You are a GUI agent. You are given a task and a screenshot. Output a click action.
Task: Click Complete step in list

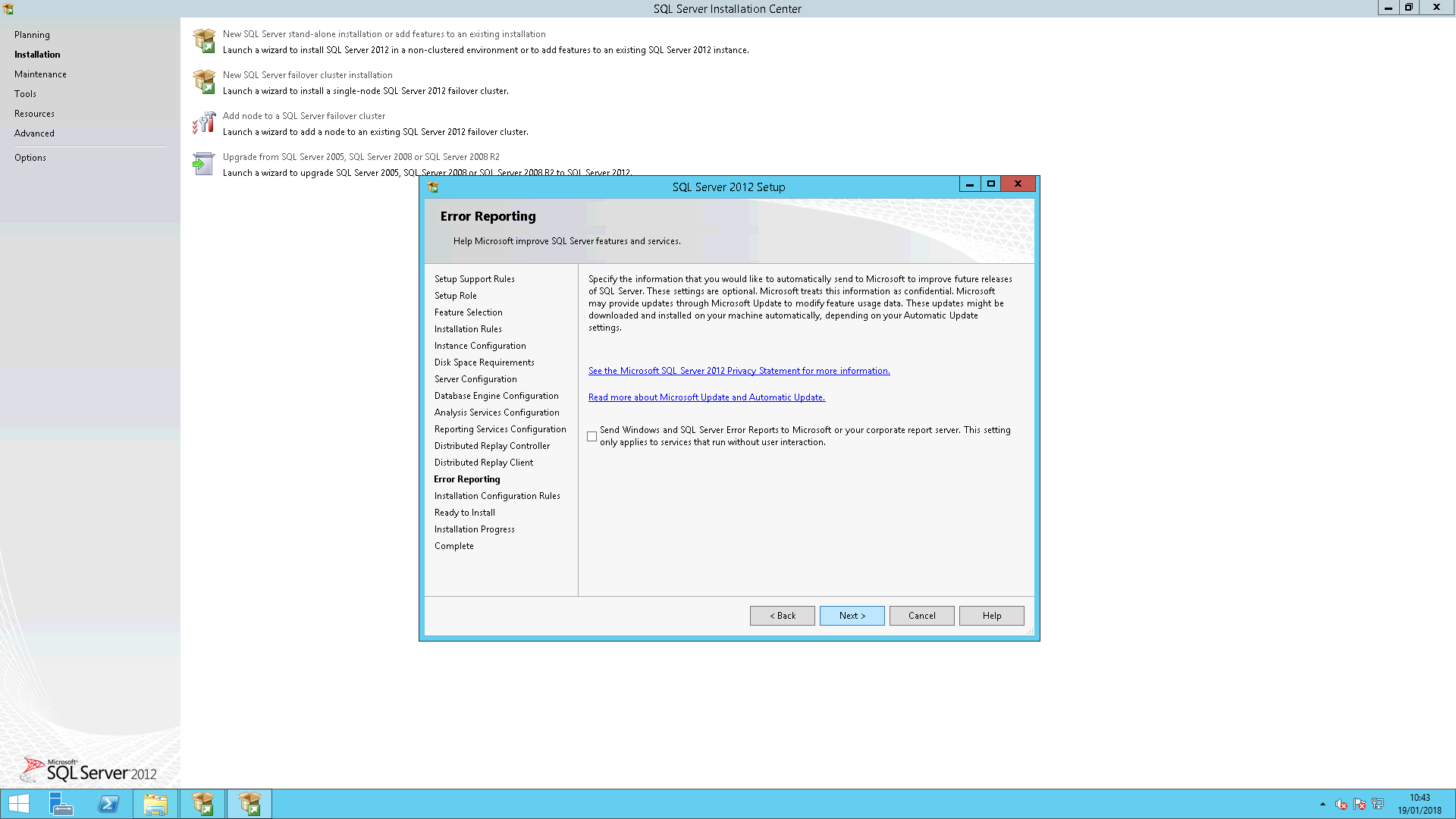454,546
